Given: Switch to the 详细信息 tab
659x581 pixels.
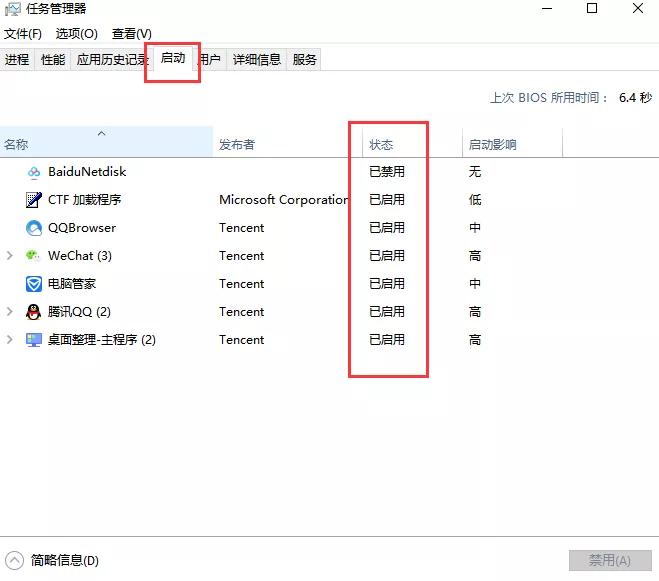Looking at the screenshot, I should click(x=257, y=59).
